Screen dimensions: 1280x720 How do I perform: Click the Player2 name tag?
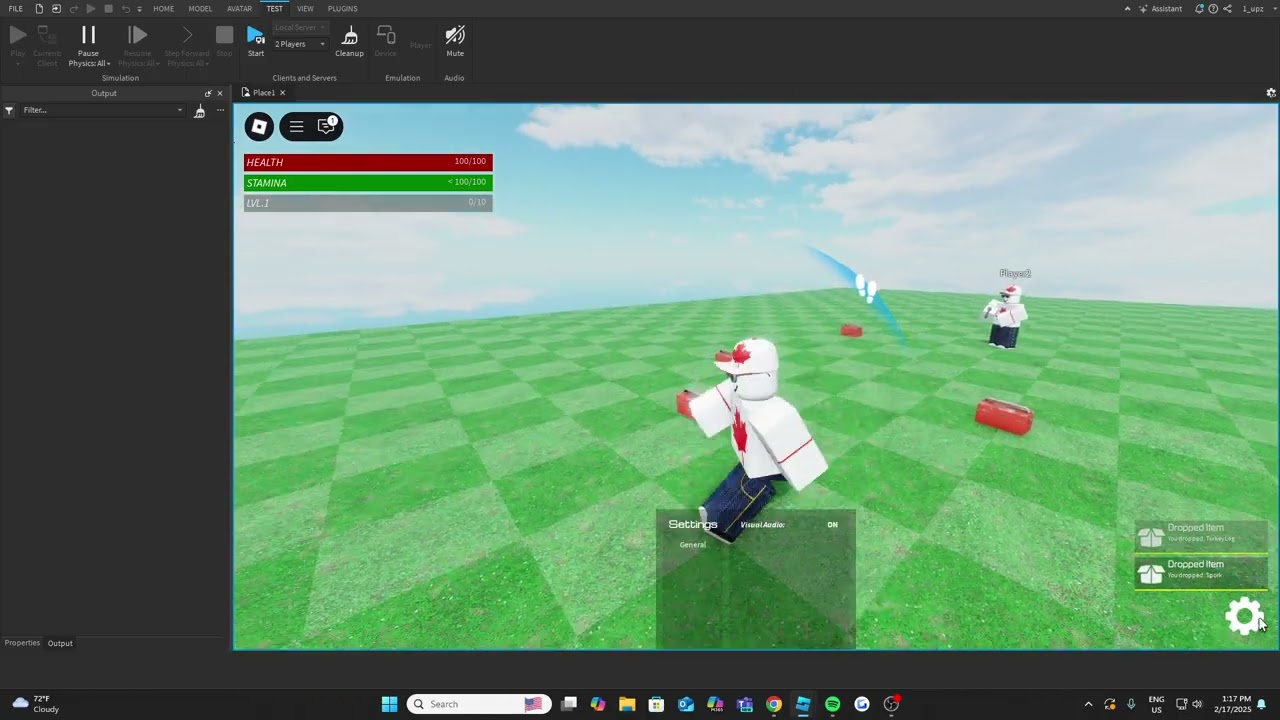pyautogui.click(x=1015, y=274)
